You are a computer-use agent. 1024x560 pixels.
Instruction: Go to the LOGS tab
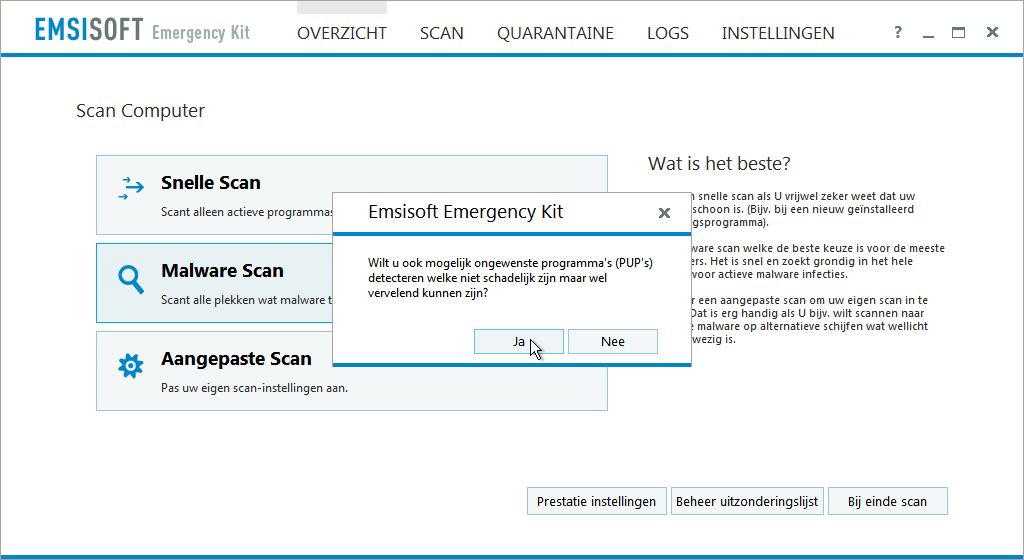(x=667, y=33)
